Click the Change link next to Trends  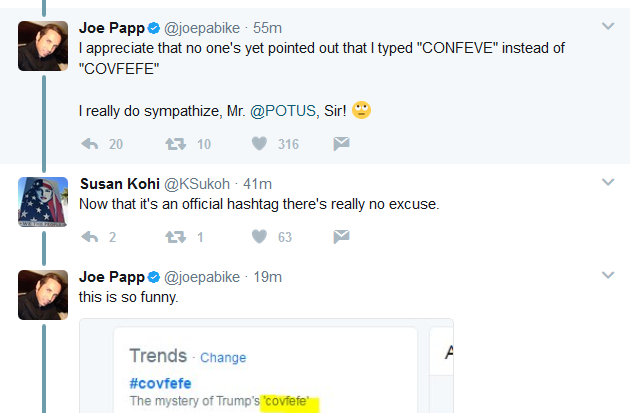coord(223,358)
